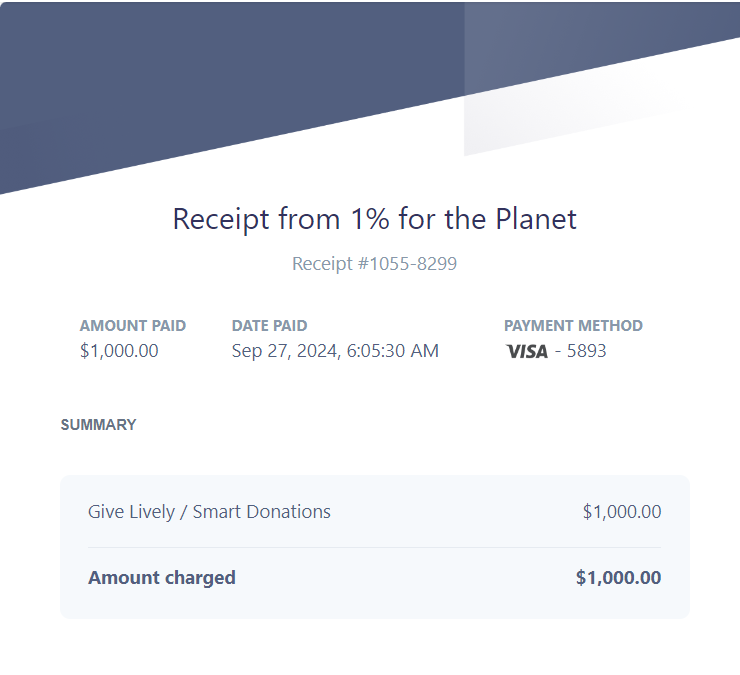The image size is (740, 675).
Task: Click the card ending 5893 text
Action: [x=586, y=351]
